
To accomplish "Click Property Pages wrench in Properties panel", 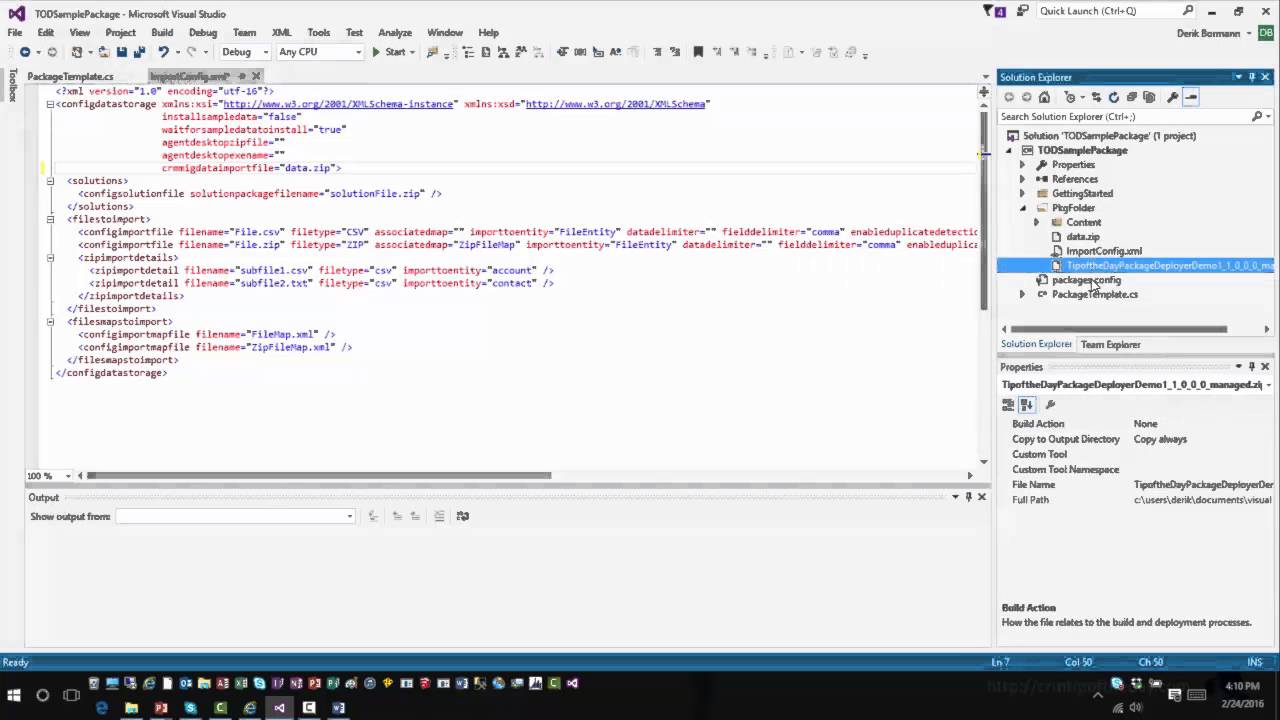I will tap(1050, 404).
